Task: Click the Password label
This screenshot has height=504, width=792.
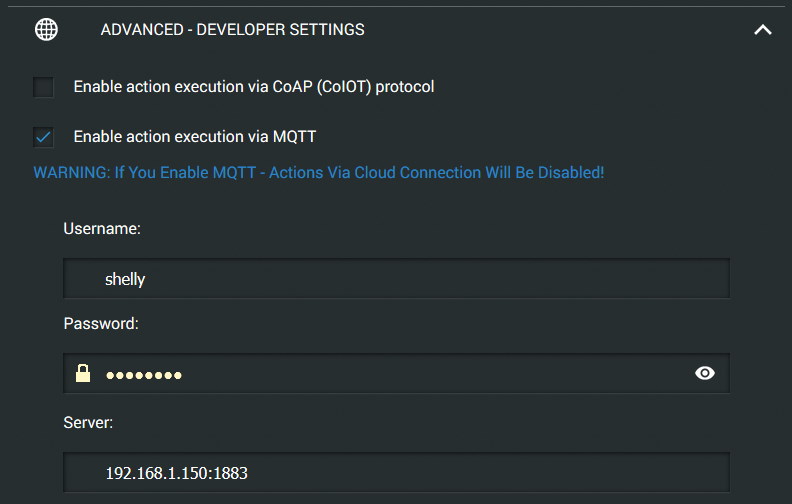Action: click(101, 324)
